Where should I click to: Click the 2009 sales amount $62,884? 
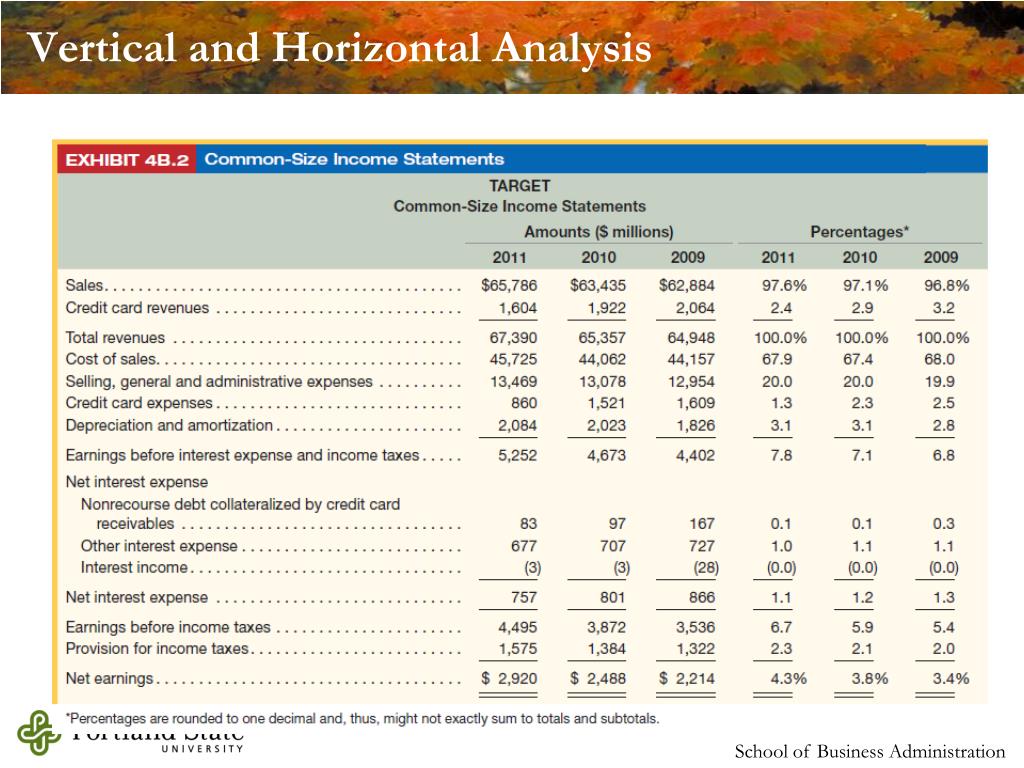pos(686,285)
